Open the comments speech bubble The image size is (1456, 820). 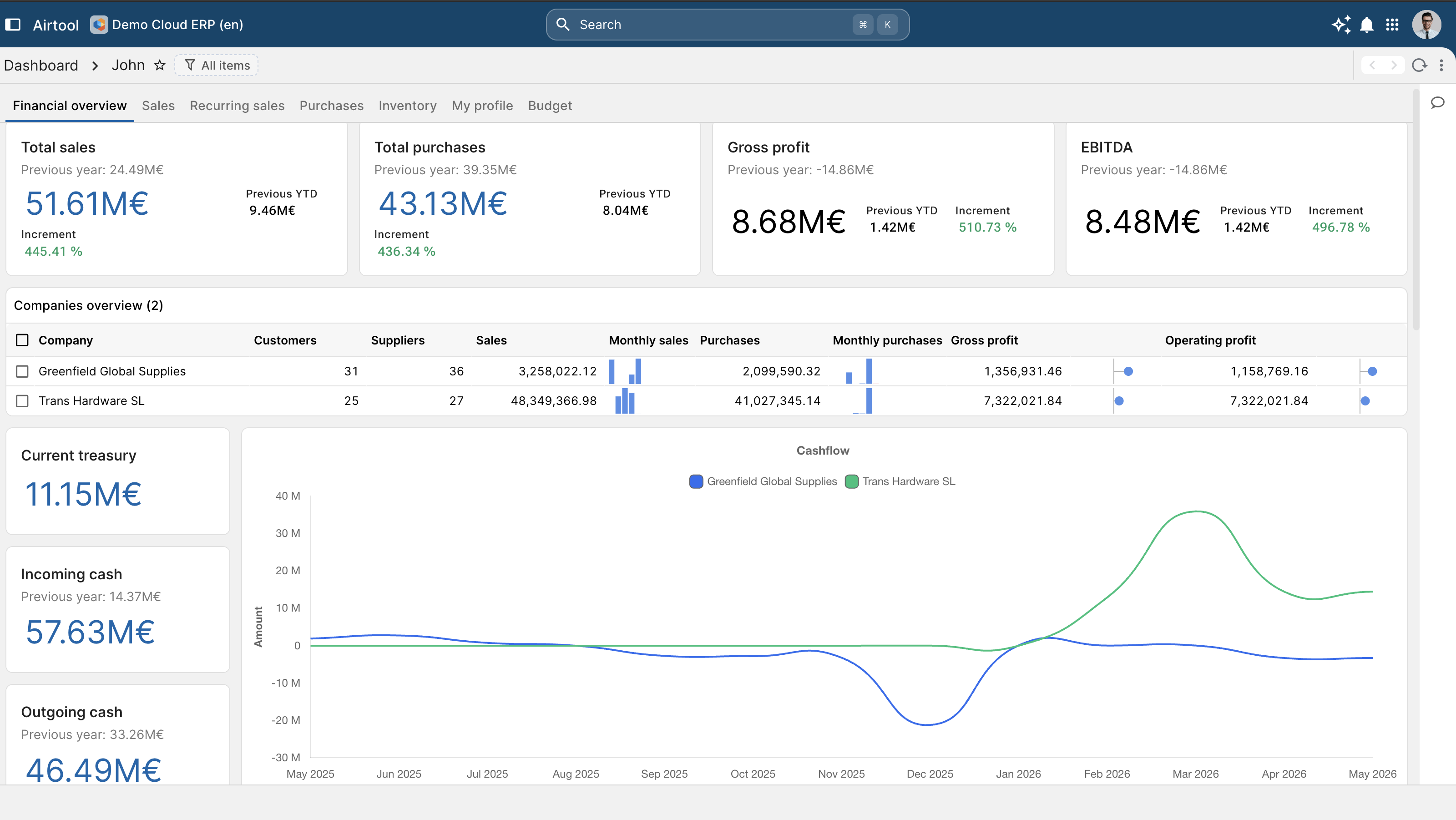1437,102
